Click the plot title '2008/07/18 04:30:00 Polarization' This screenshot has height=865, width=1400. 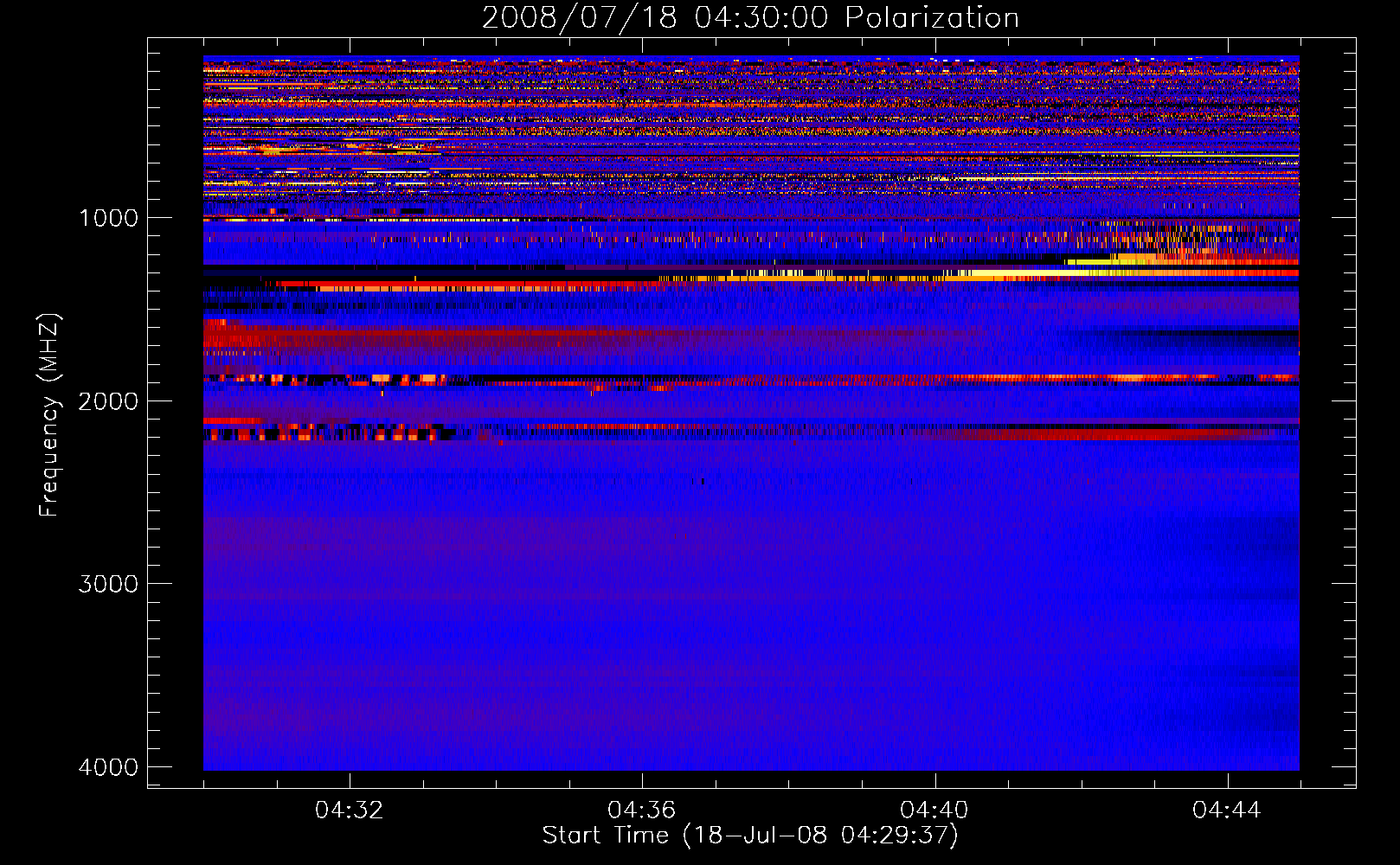pos(750,17)
